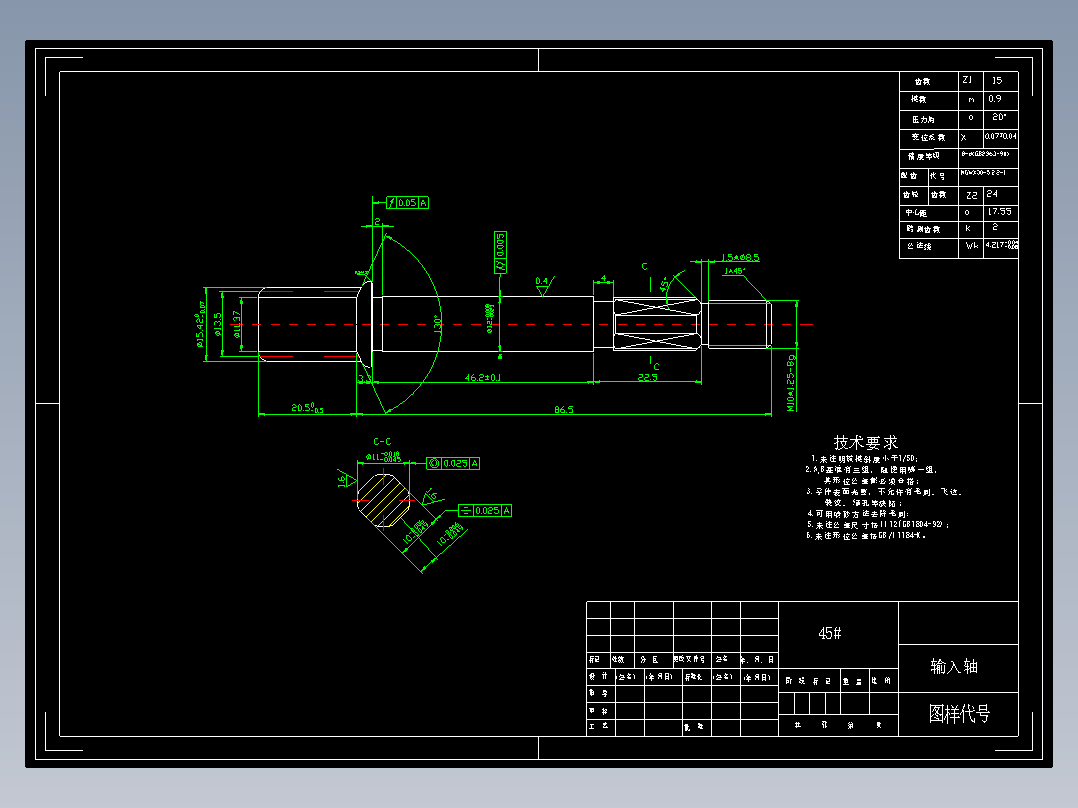This screenshot has width=1078, height=808.
Task: Select the Φ11.37 diameter dimension
Action: tap(236, 325)
